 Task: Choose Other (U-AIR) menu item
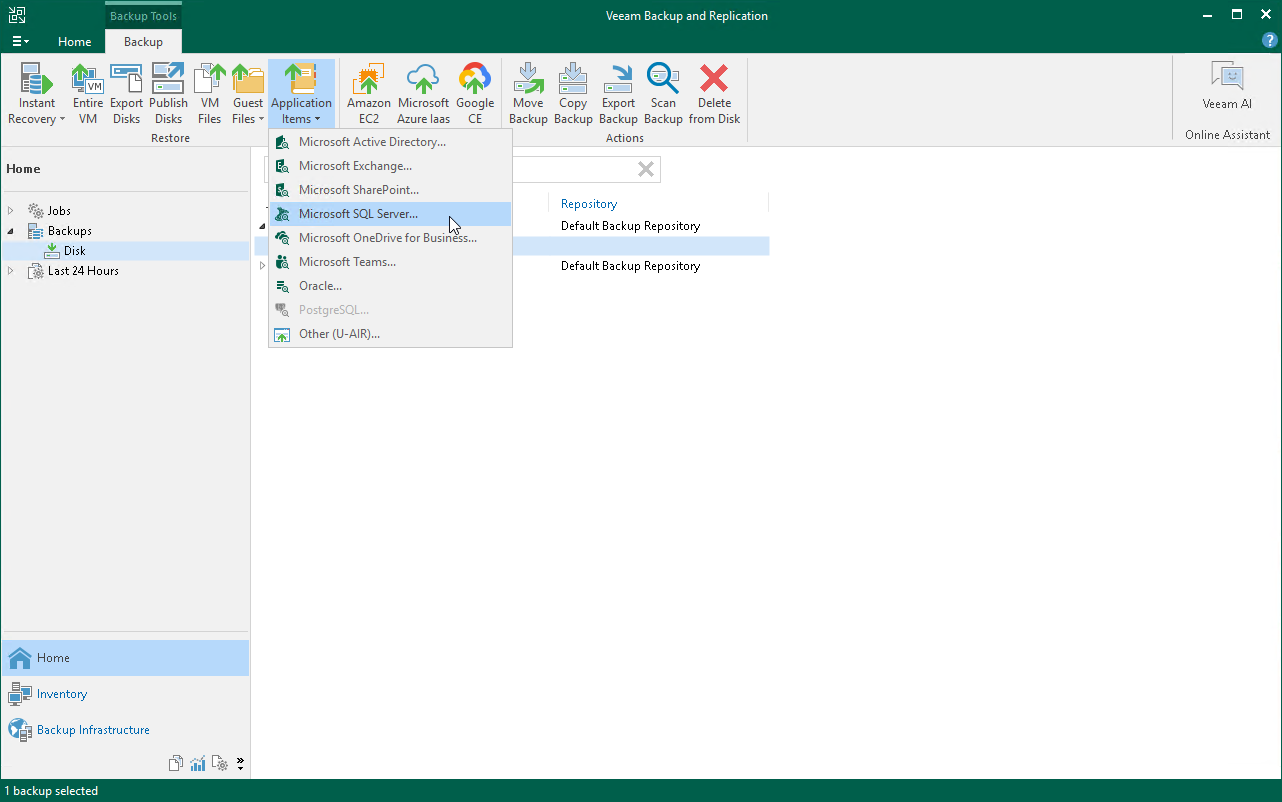391,334
